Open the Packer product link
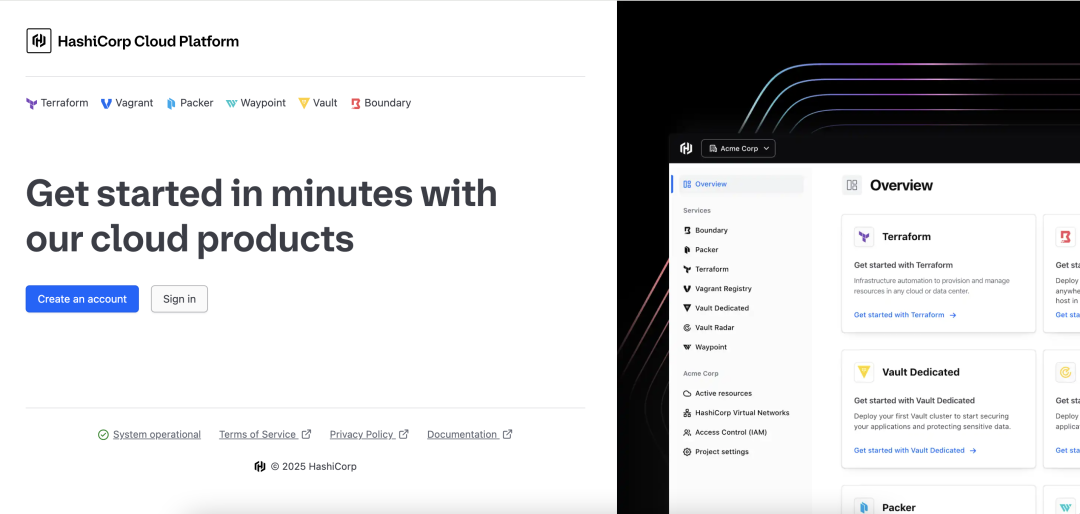The width and height of the screenshot is (1080, 514). [x=190, y=103]
